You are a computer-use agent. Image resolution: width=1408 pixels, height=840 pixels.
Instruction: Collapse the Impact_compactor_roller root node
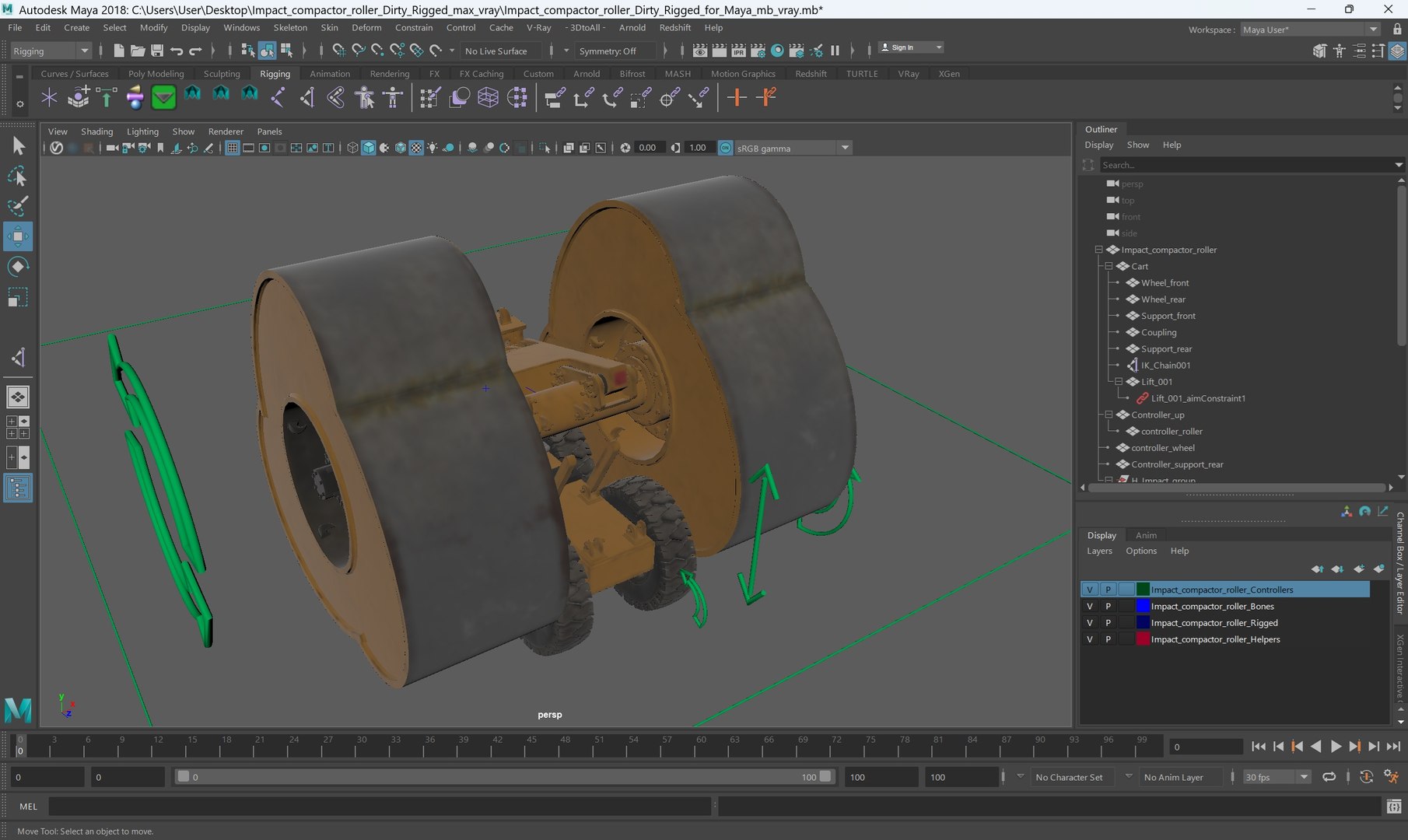[x=1098, y=250]
